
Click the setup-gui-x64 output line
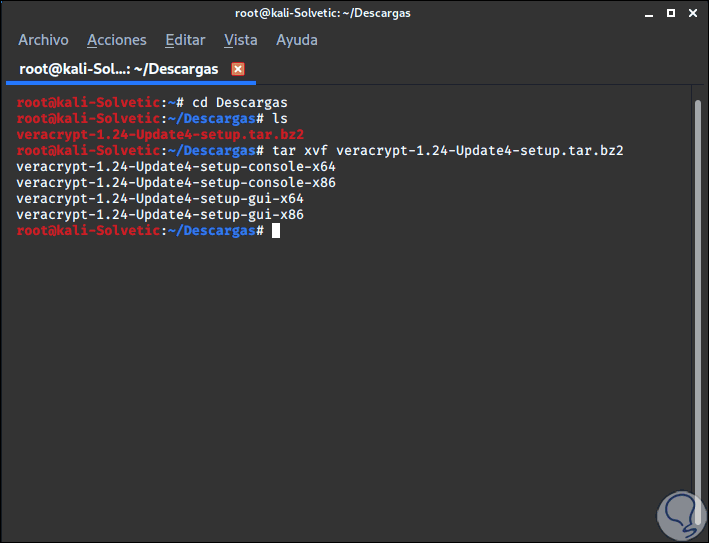pyautogui.click(x=160, y=198)
